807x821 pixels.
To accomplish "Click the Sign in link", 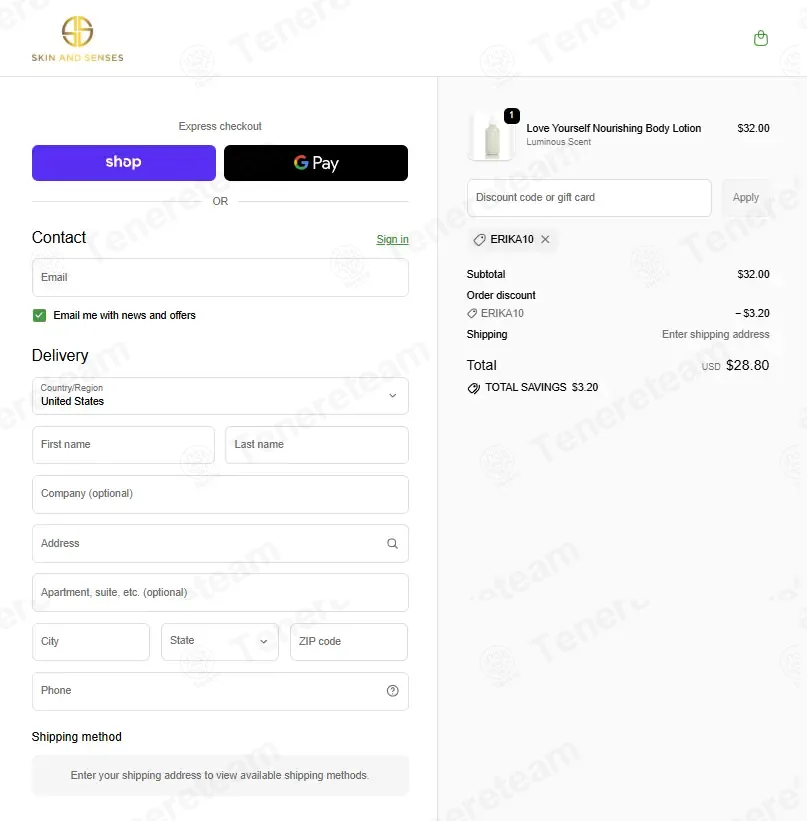I will coord(392,239).
